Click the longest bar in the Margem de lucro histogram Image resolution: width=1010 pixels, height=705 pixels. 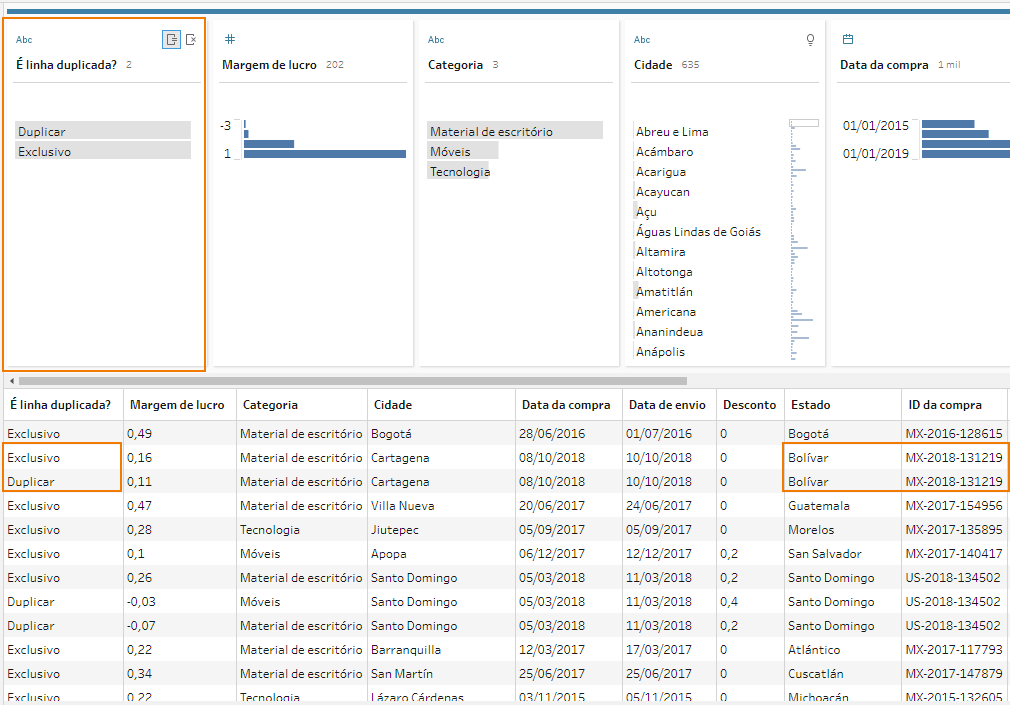(x=325, y=153)
